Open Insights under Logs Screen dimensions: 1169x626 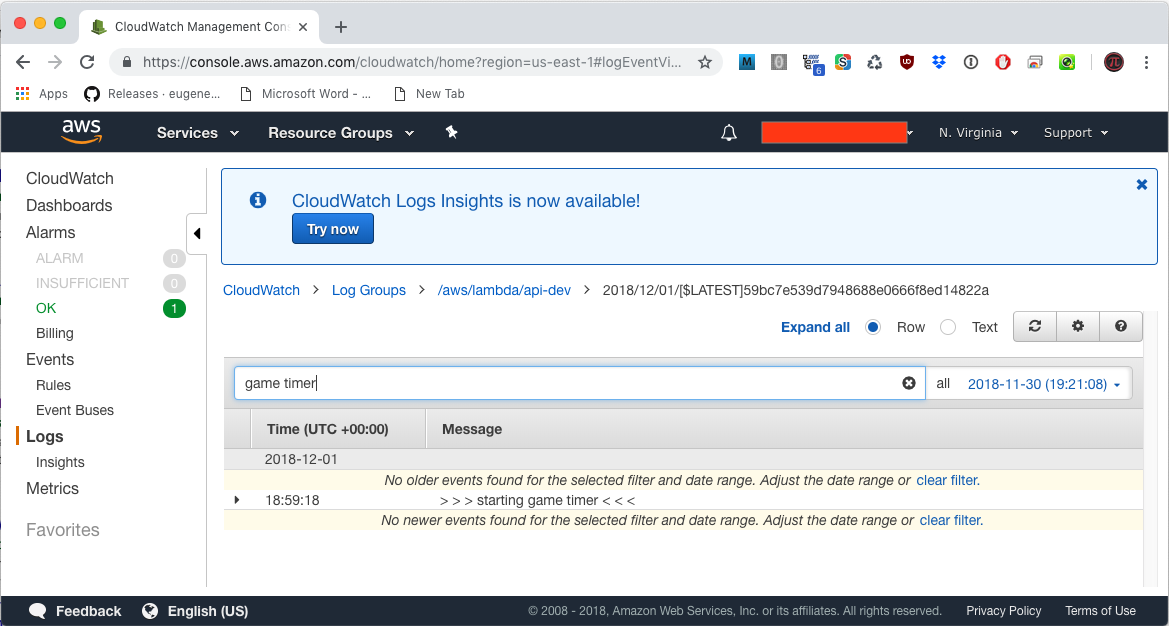60,462
